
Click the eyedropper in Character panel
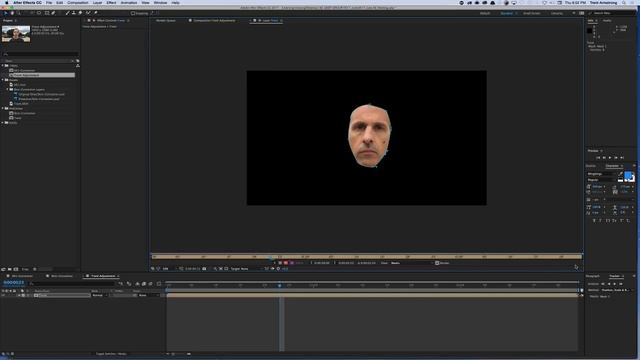pyautogui.click(x=621, y=174)
